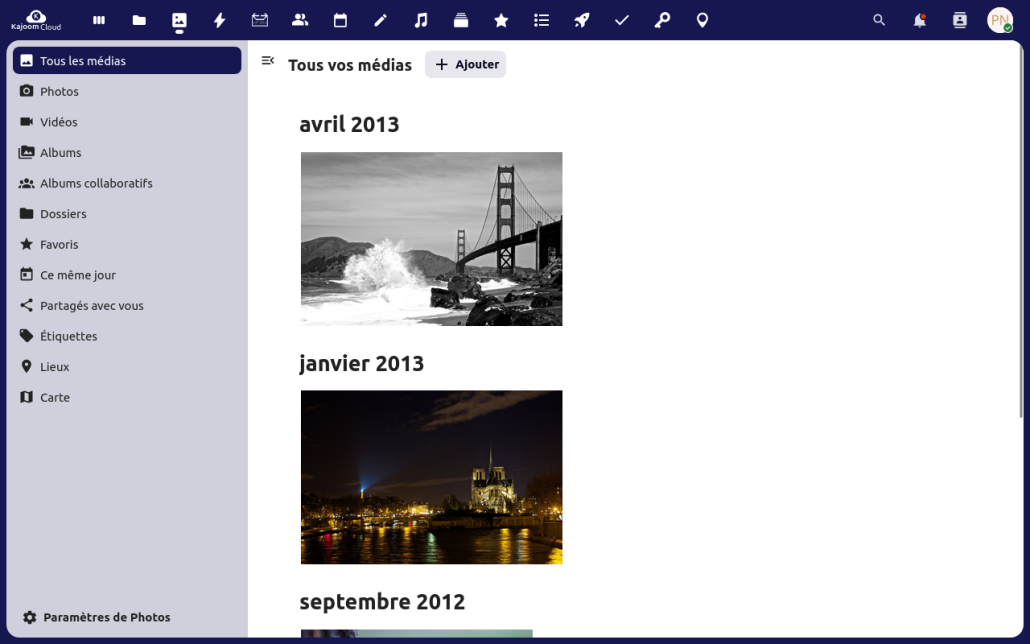Click the Ajouter button
The width and height of the screenshot is (1030, 644).
click(x=465, y=64)
